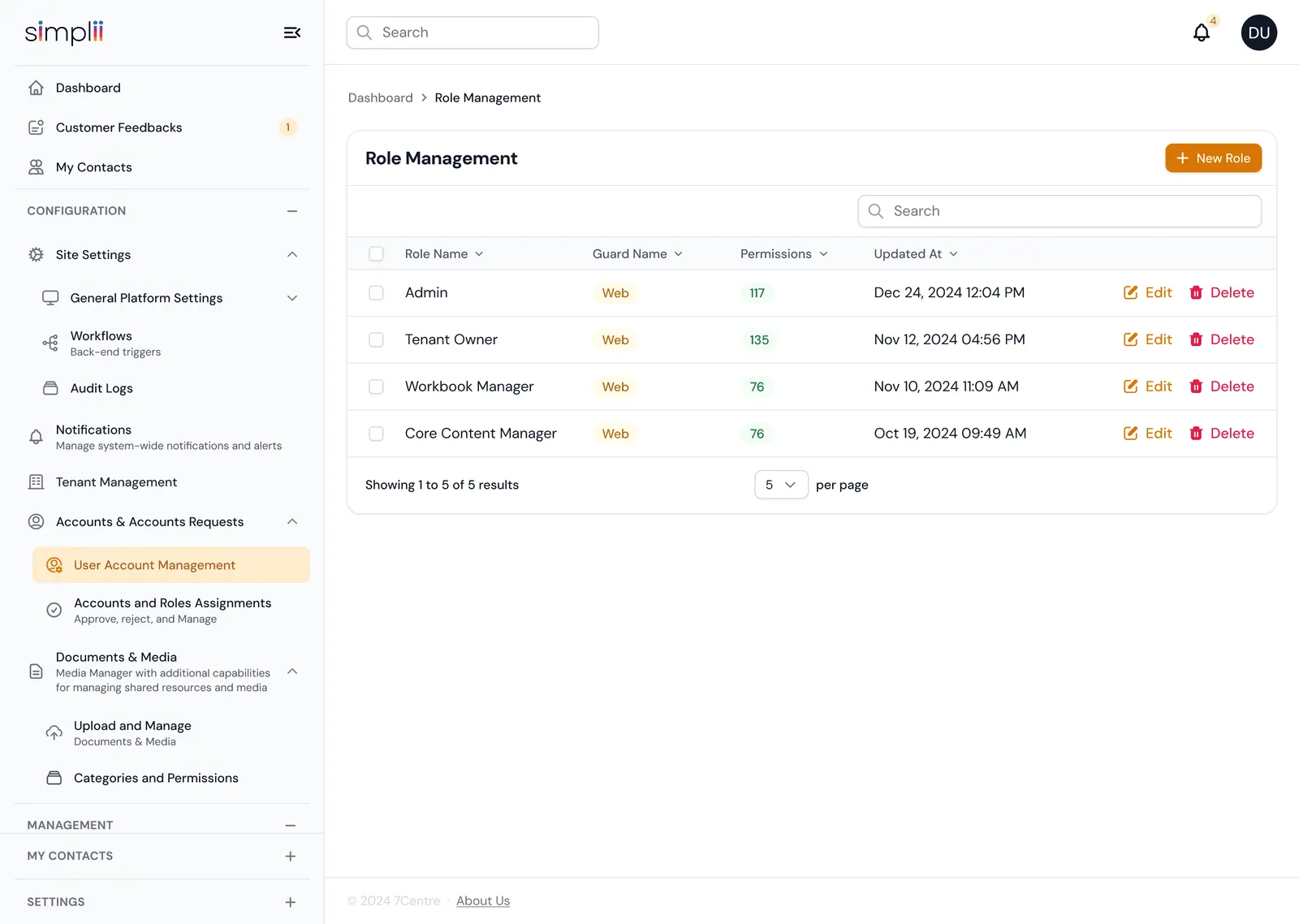Tick the checkbox for Admin role

[376, 292]
